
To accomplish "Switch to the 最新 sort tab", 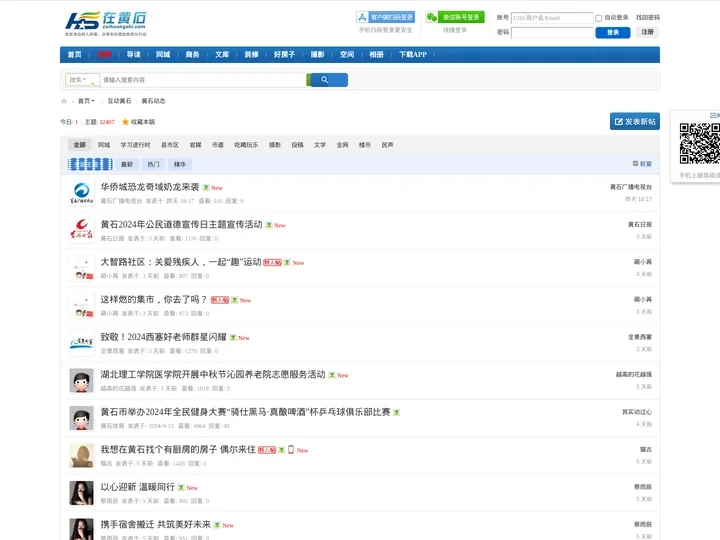I will [x=127, y=164].
